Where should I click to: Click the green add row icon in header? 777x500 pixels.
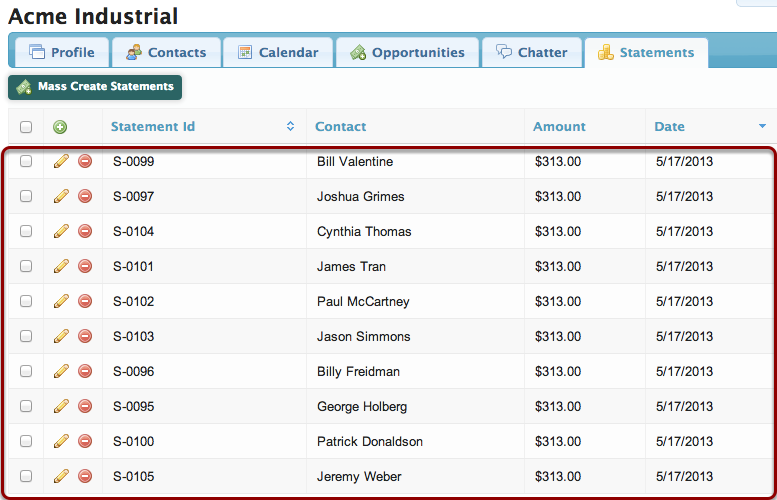click(60, 127)
